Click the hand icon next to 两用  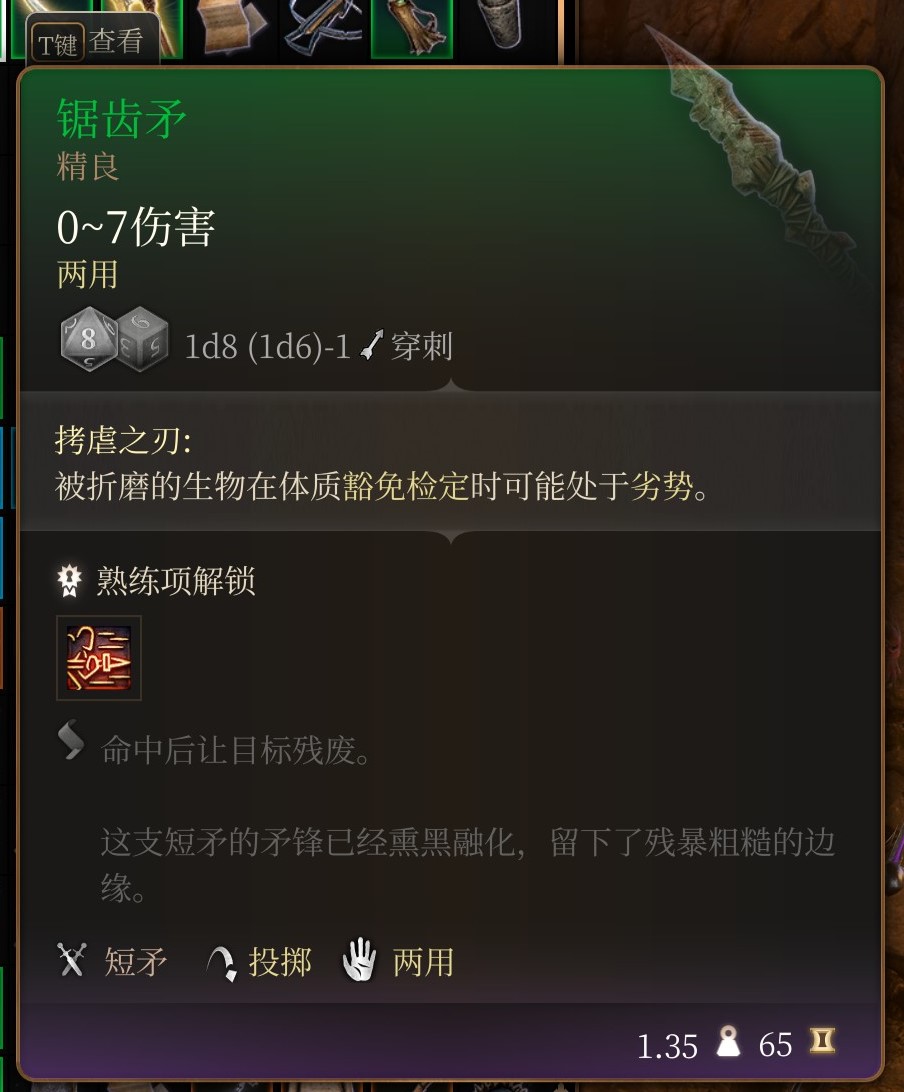pos(359,960)
